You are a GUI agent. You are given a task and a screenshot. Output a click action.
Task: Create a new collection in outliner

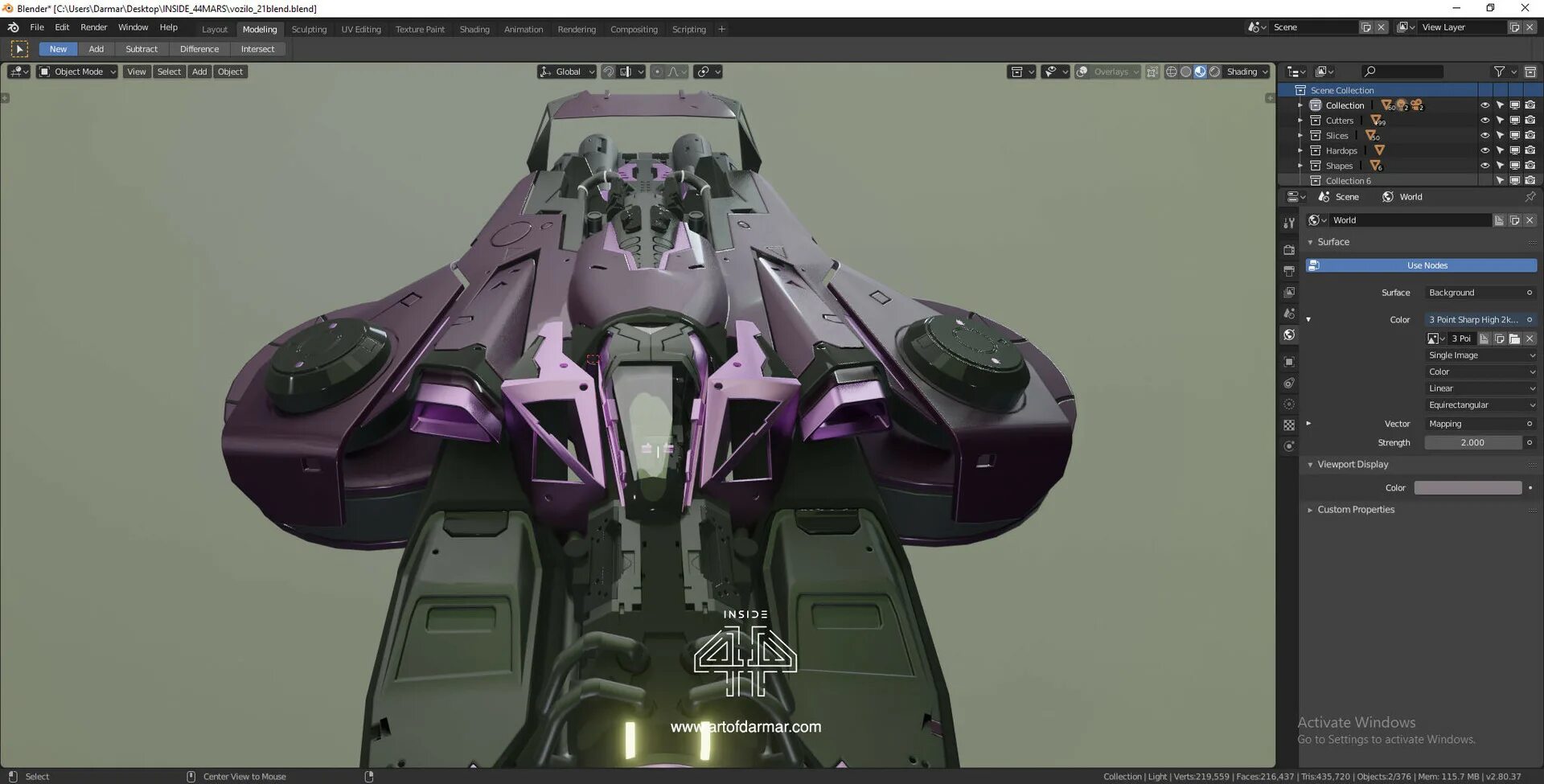(1530, 72)
